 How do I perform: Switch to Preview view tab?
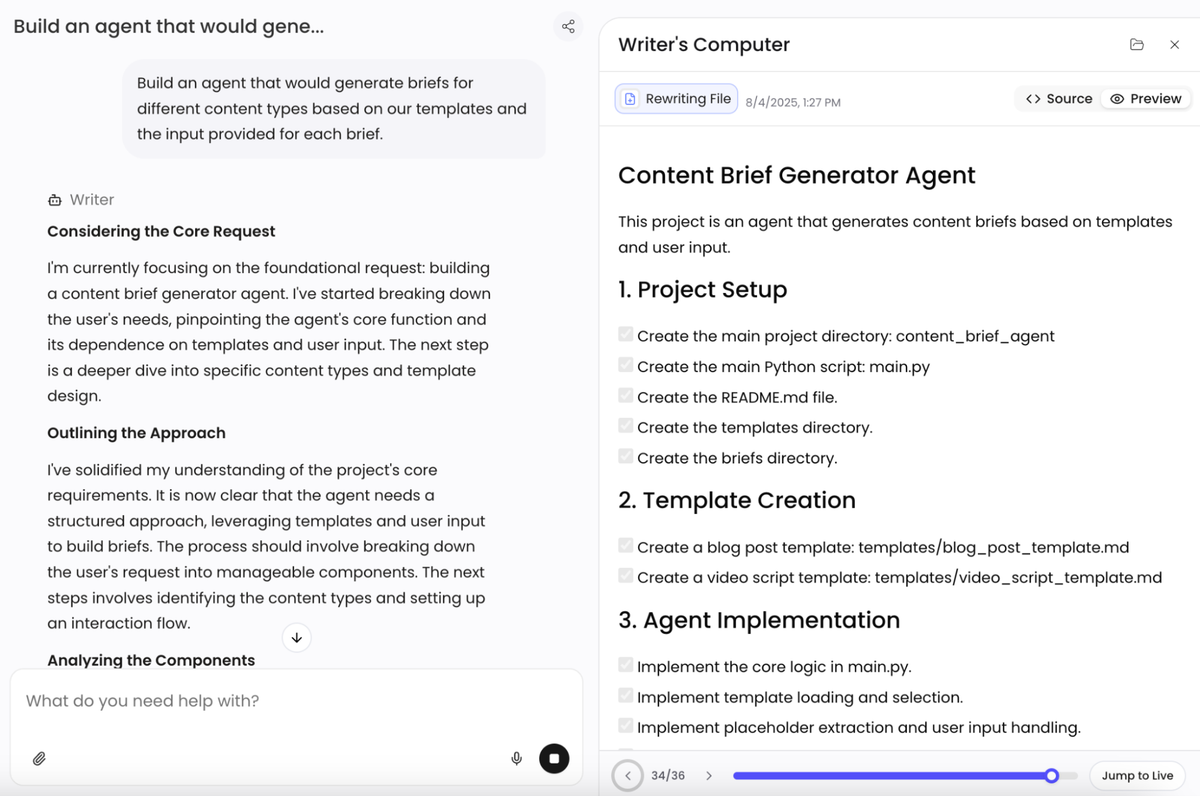(x=1146, y=99)
